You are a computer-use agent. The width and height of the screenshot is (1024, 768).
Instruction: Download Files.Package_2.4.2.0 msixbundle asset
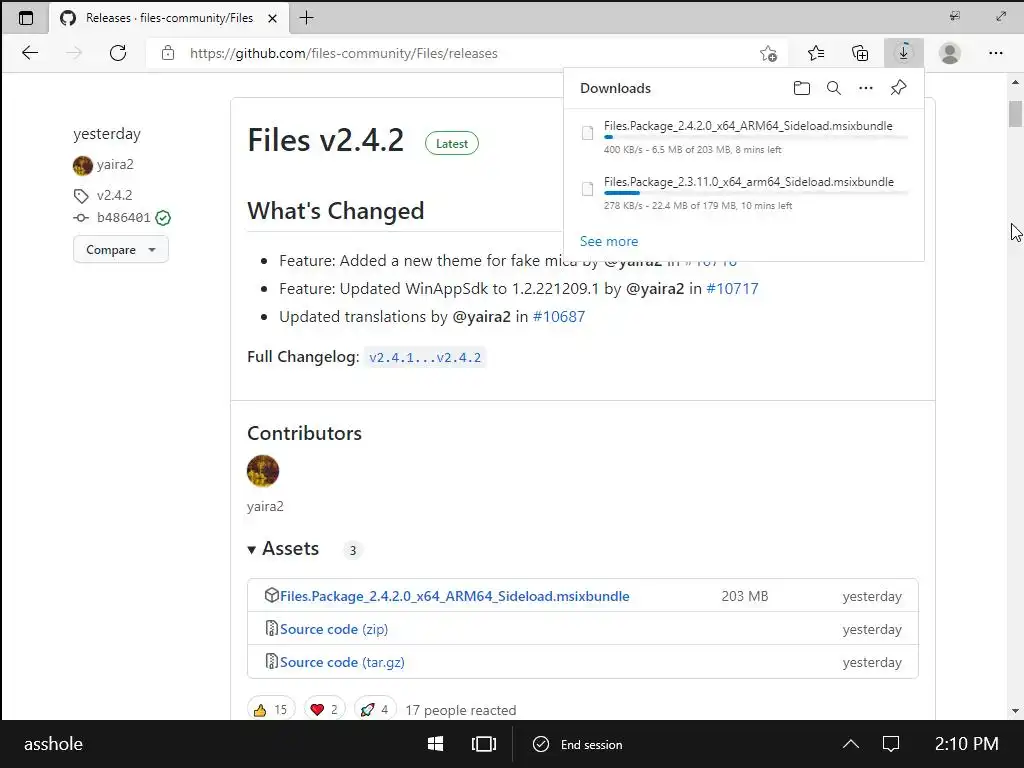(x=455, y=596)
